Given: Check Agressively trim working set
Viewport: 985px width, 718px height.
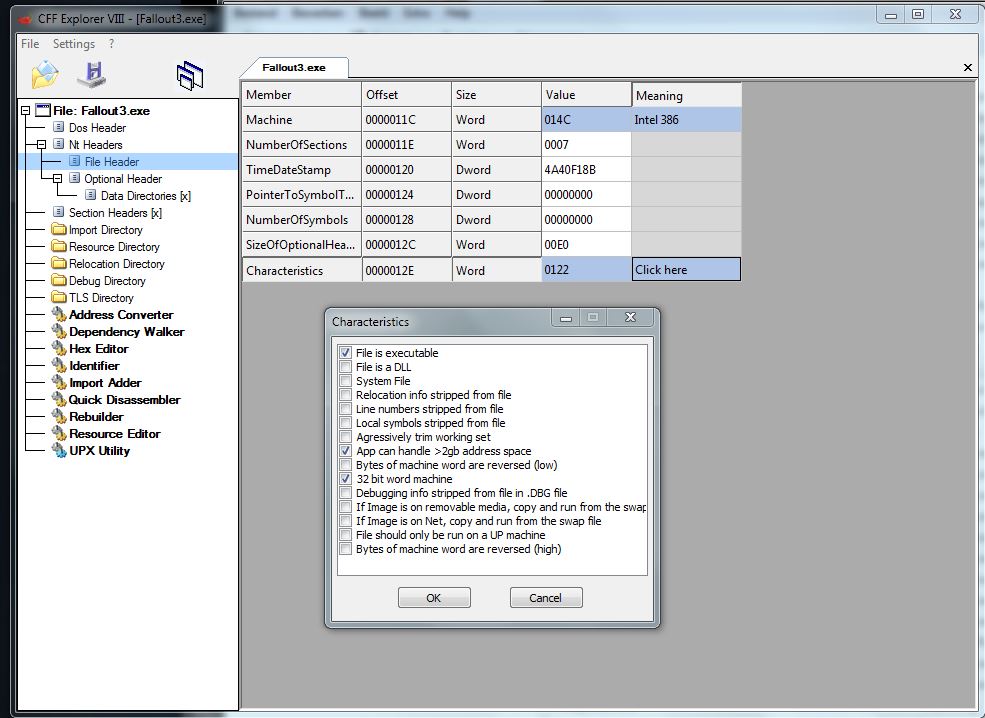Looking at the screenshot, I should coord(346,437).
